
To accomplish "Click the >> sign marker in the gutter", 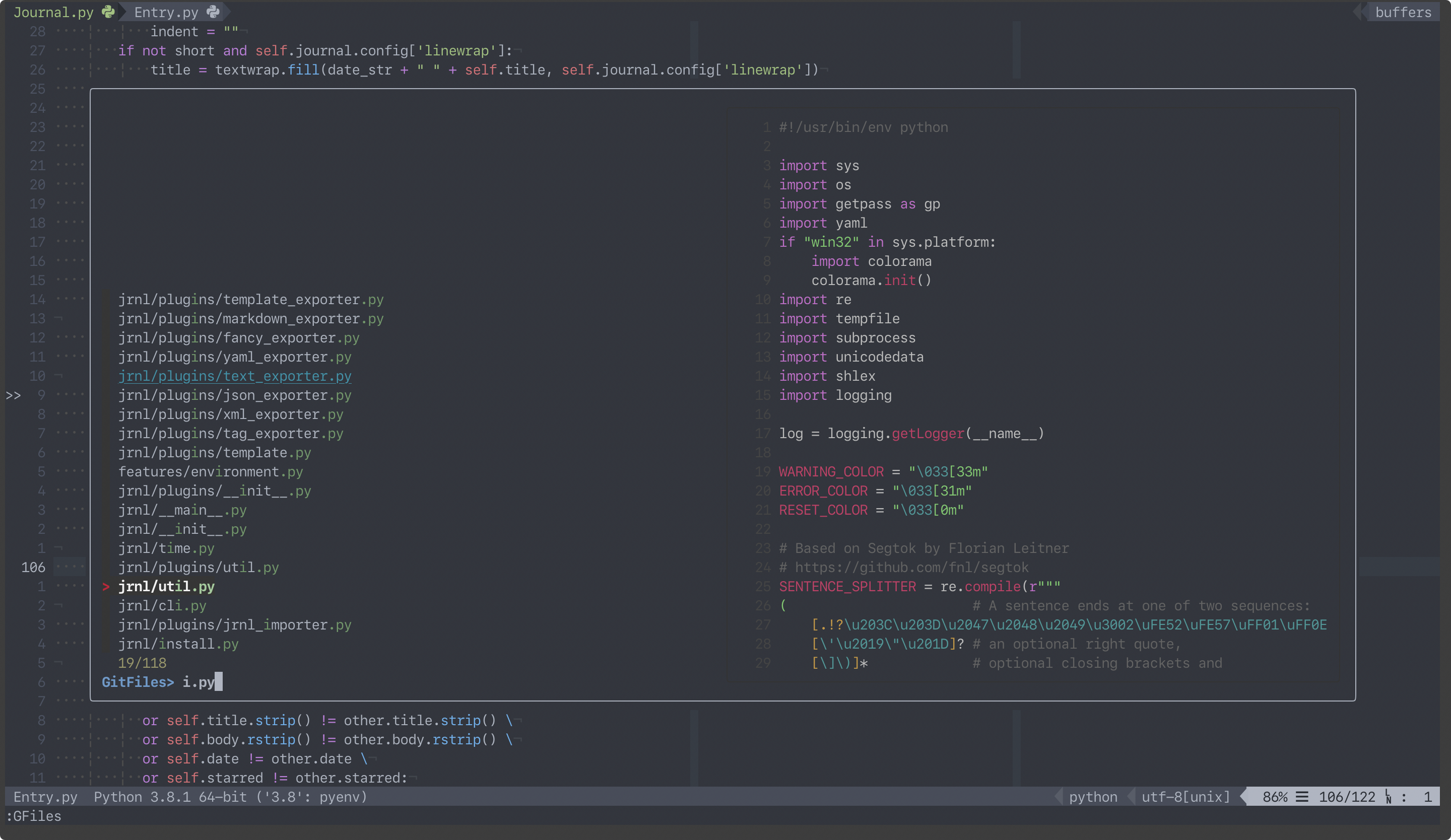I will [x=13, y=395].
